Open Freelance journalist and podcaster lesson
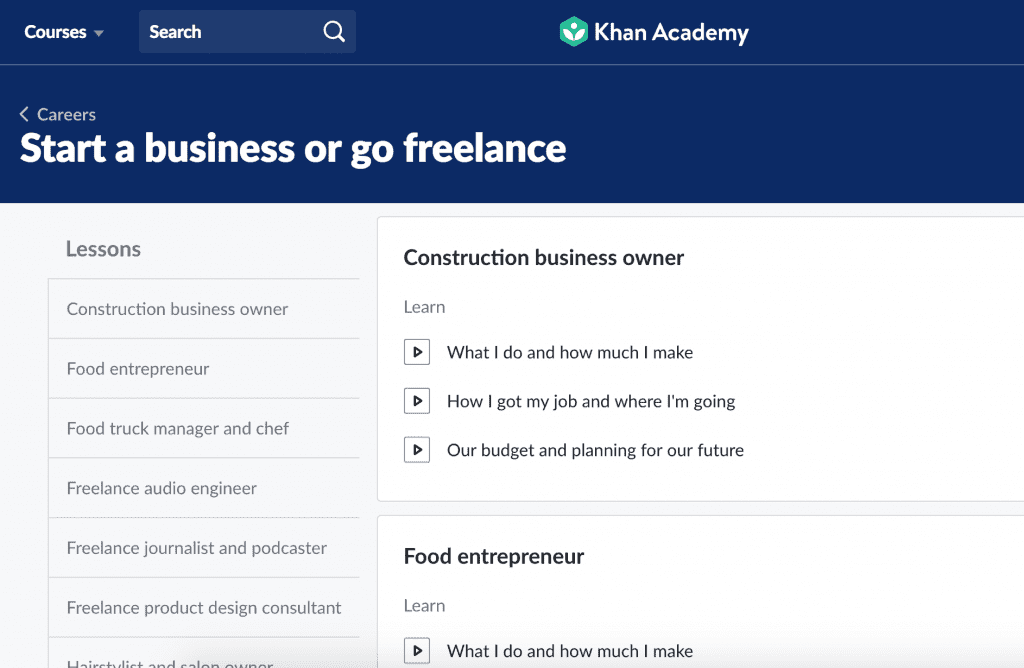 pyautogui.click(x=197, y=548)
